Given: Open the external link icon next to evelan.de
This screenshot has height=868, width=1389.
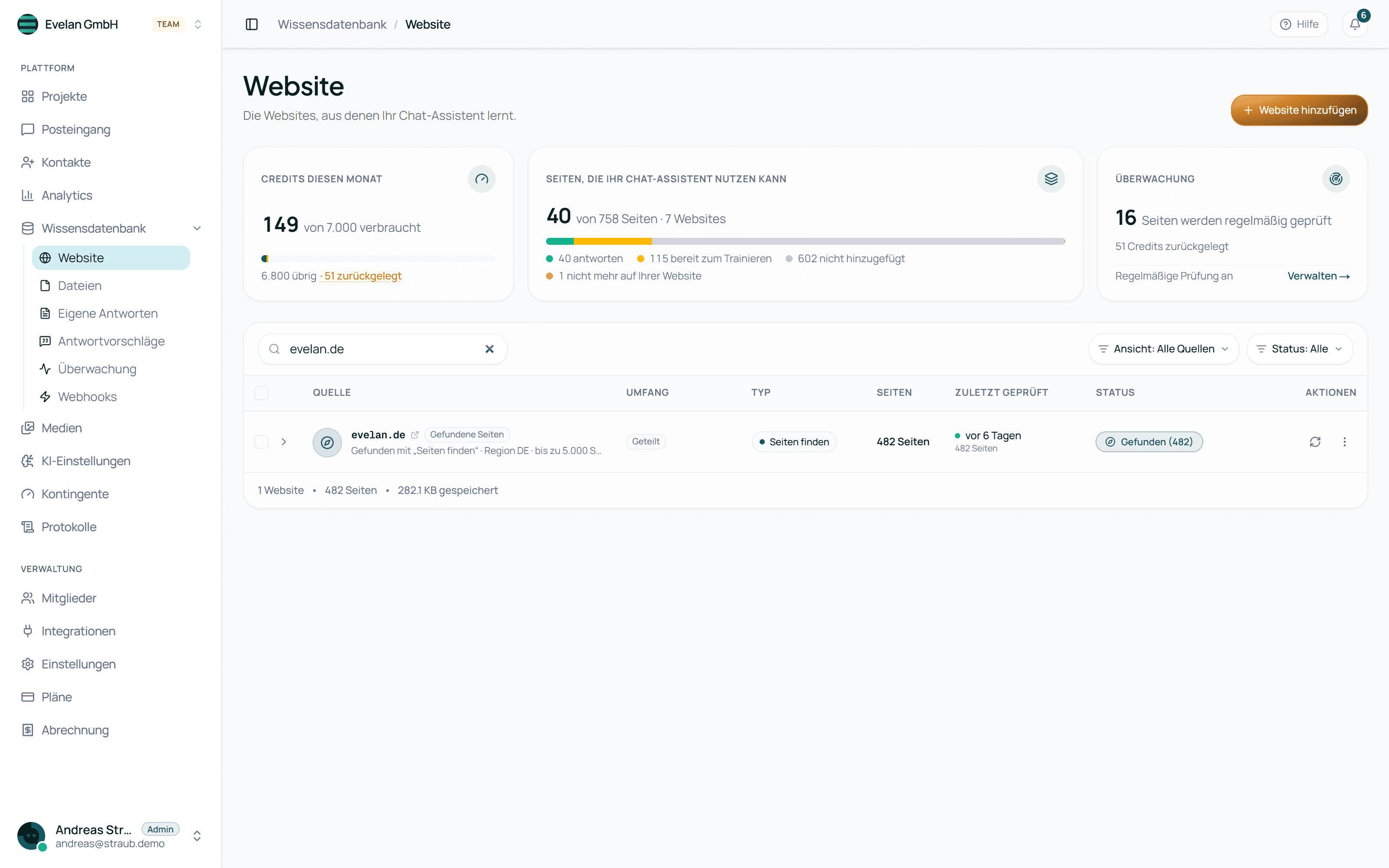Looking at the screenshot, I should pyautogui.click(x=415, y=435).
